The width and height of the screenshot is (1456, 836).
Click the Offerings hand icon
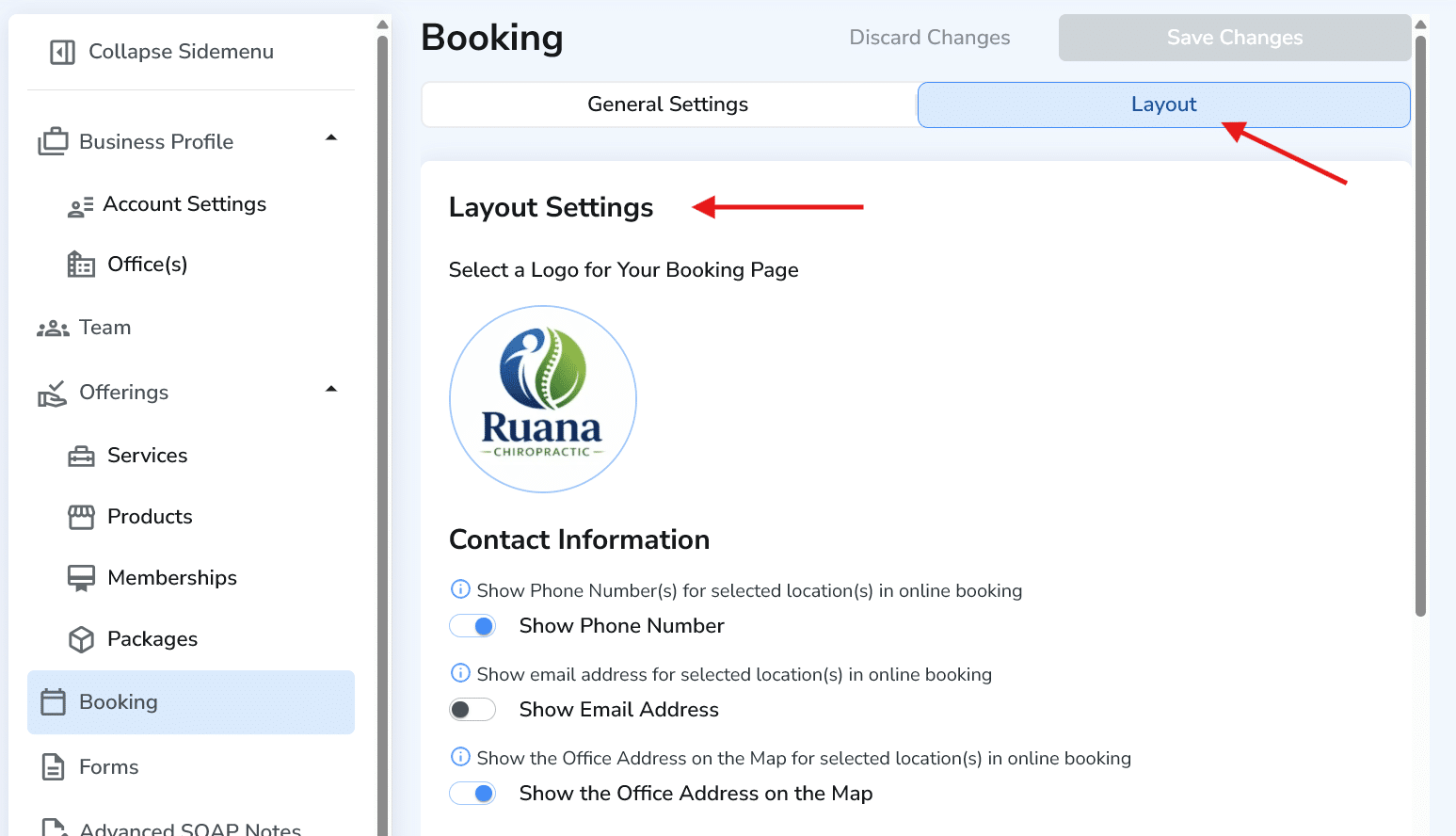pyautogui.click(x=53, y=394)
